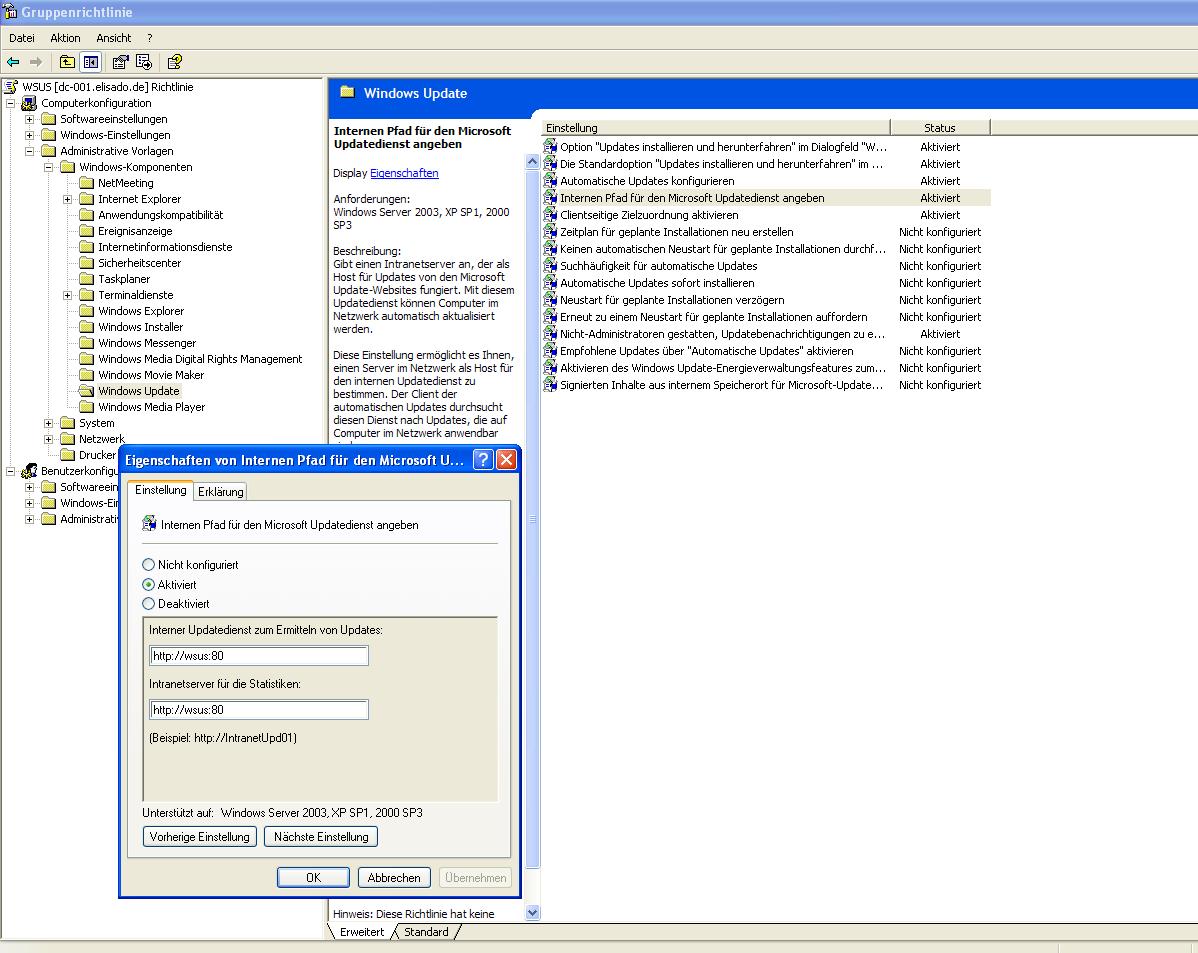Sort by the Einstellung column header
Viewport: 1198px width, 953px height.
[716, 128]
